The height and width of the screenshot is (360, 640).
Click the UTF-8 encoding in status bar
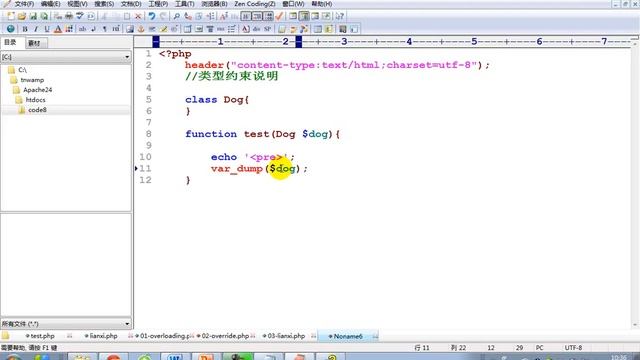[573, 348]
